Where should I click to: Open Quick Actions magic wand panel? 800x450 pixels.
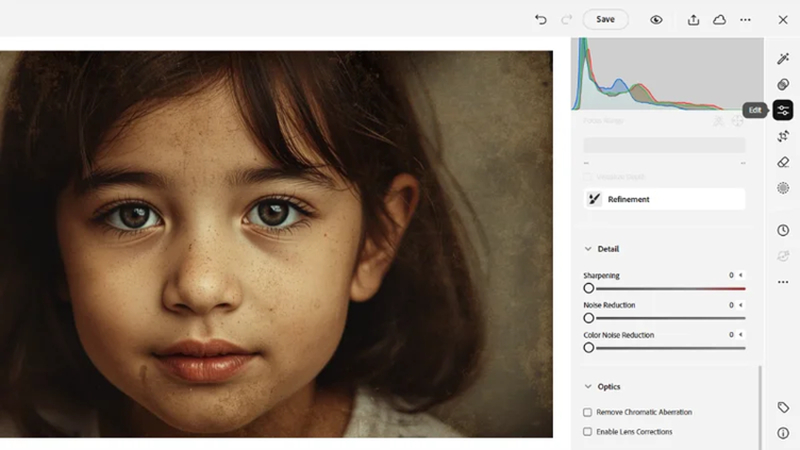click(x=783, y=59)
